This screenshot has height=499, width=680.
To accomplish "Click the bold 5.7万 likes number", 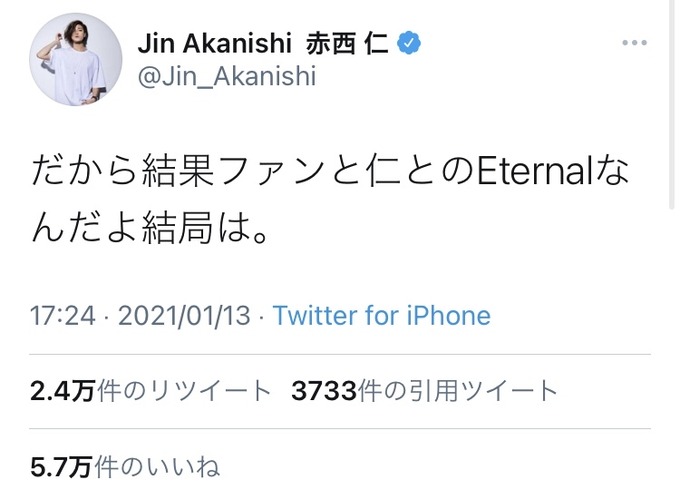I will (x=61, y=467).
